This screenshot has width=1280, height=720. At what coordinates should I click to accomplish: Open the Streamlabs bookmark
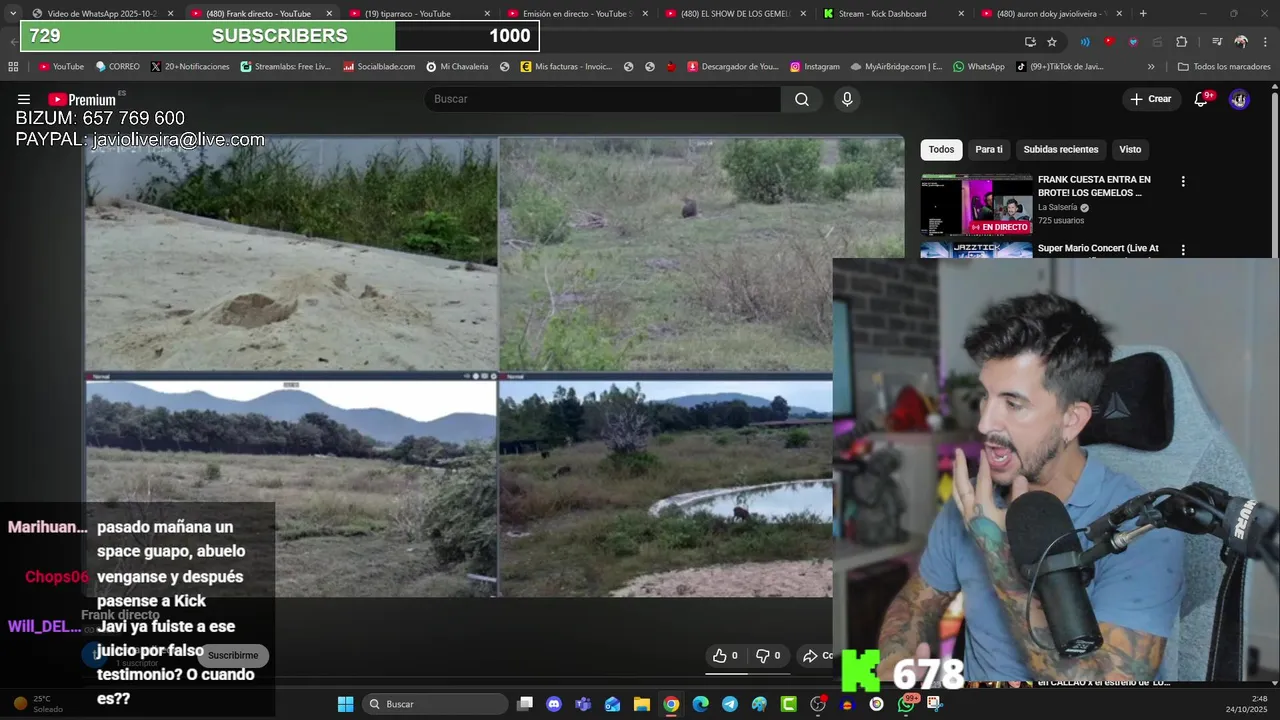point(285,67)
